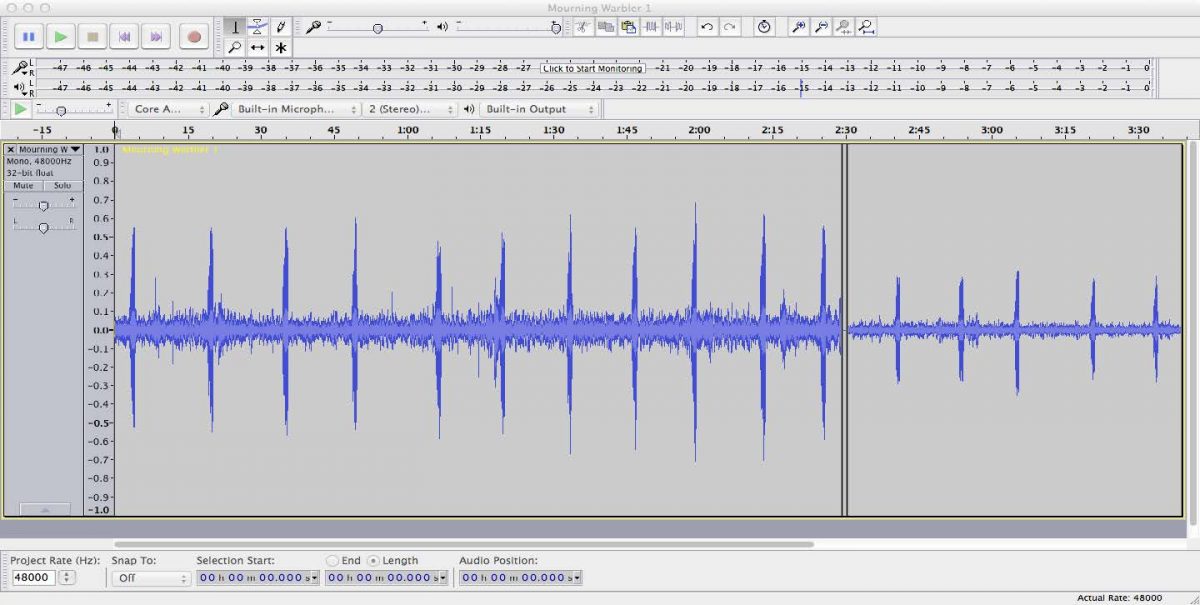This screenshot has width=1200, height=605.
Task: Click the Fit Project in Window icon
Action: click(x=864, y=27)
